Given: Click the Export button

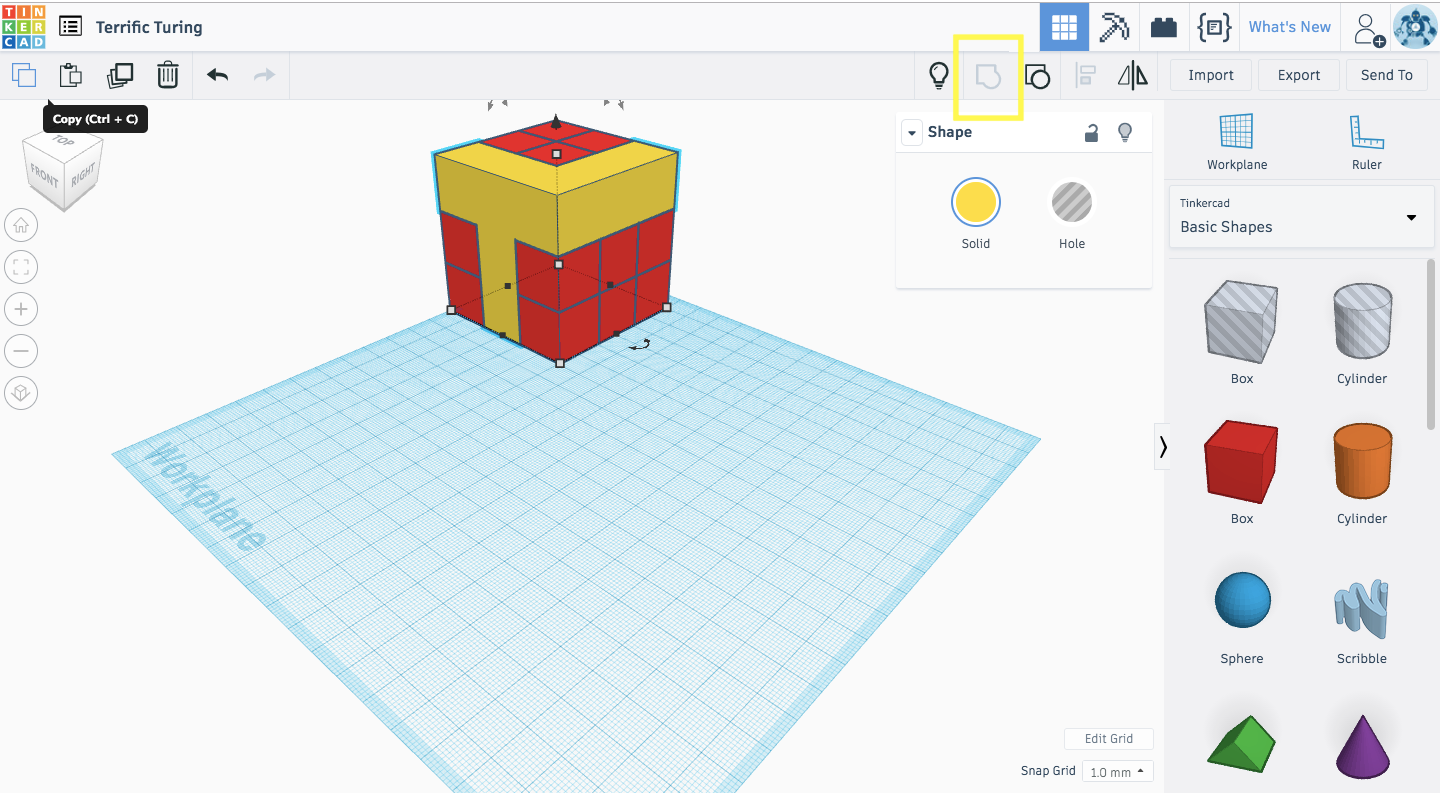Looking at the screenshot, I should point(1298,75).
